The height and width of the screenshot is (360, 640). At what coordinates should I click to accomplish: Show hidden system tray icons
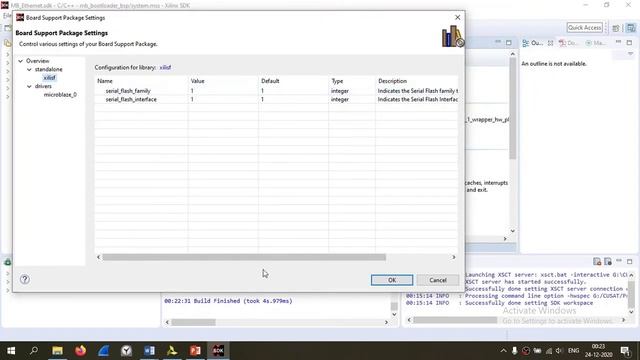tap(503, 351)
